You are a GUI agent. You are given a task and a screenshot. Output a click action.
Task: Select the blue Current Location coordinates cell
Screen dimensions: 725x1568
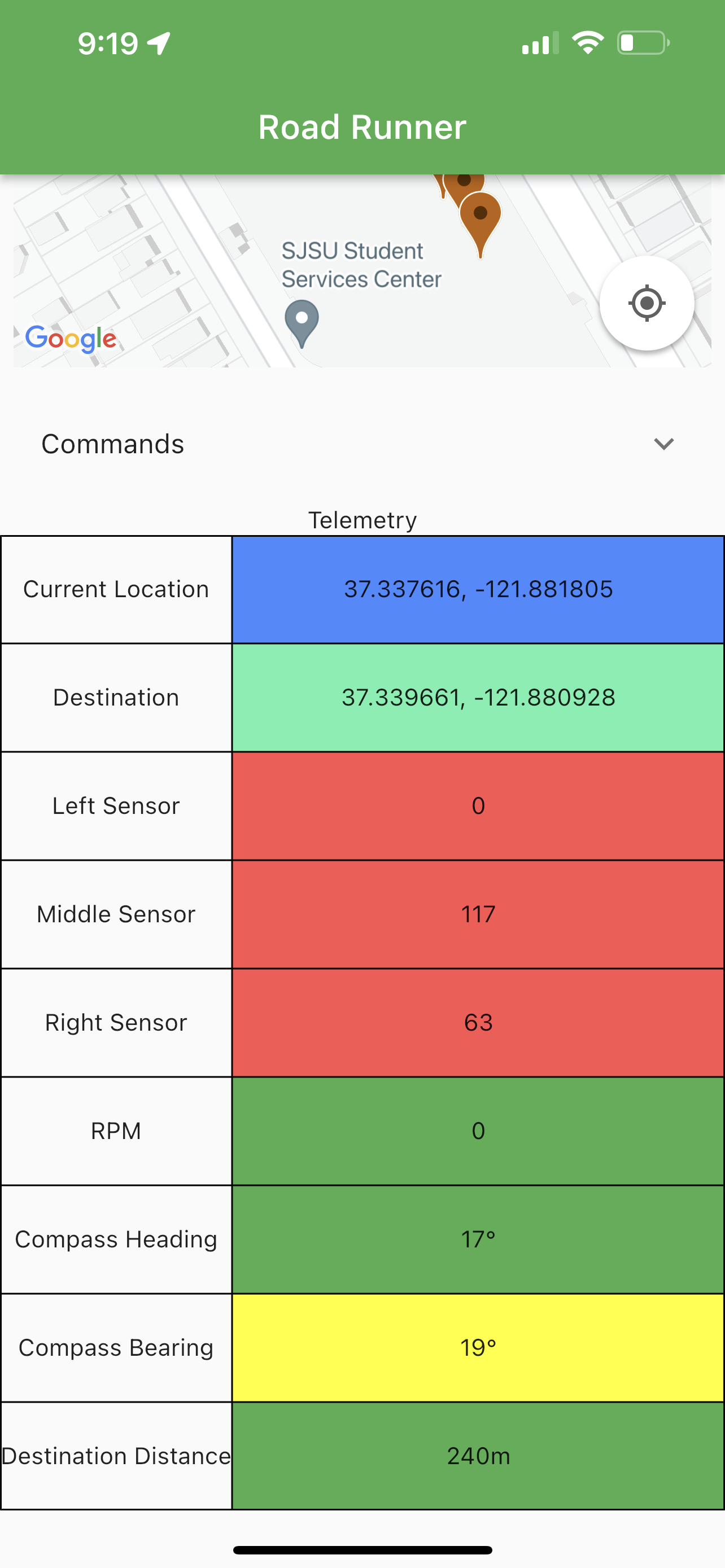[x=478, y=589]
